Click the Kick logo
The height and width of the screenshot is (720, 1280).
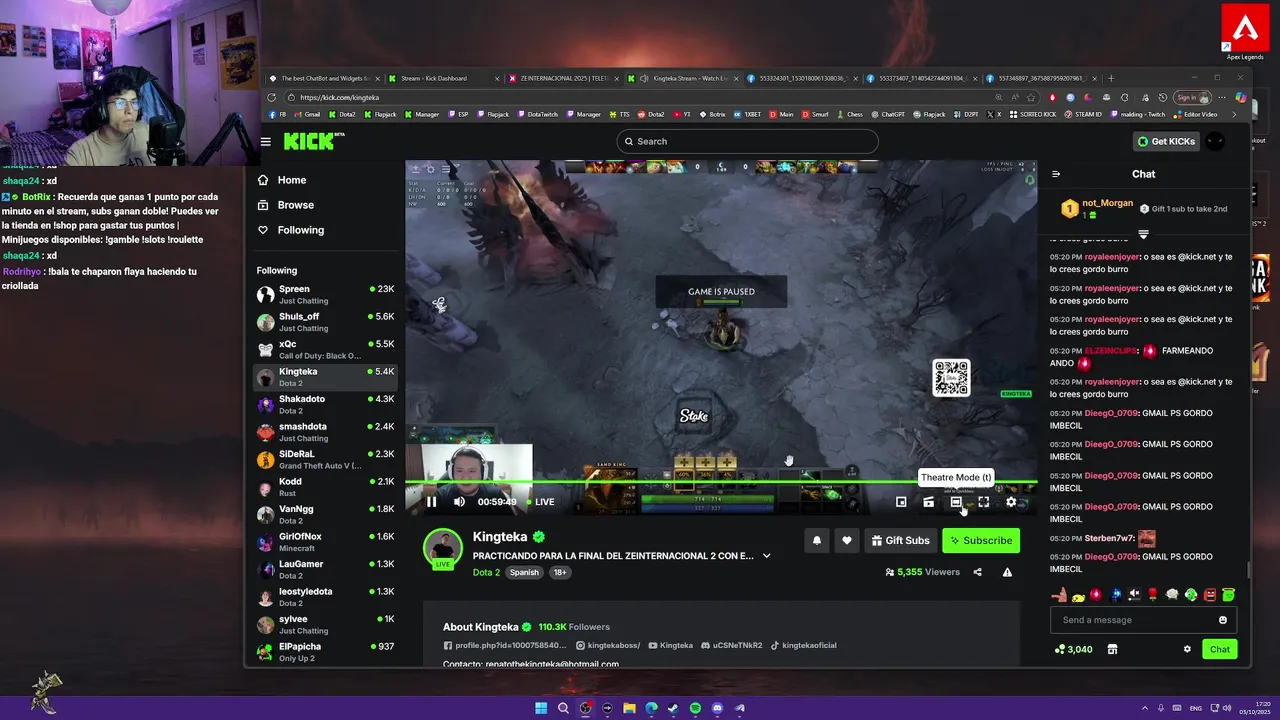pos(309,141)
